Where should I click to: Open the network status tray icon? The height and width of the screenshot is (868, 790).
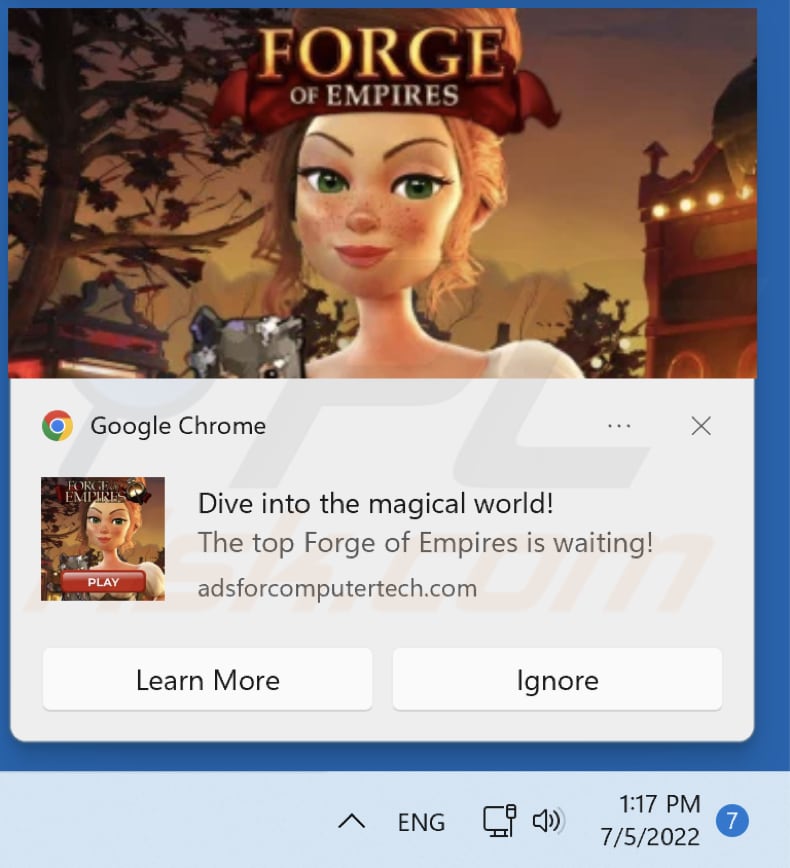click(x=499, y=820)
